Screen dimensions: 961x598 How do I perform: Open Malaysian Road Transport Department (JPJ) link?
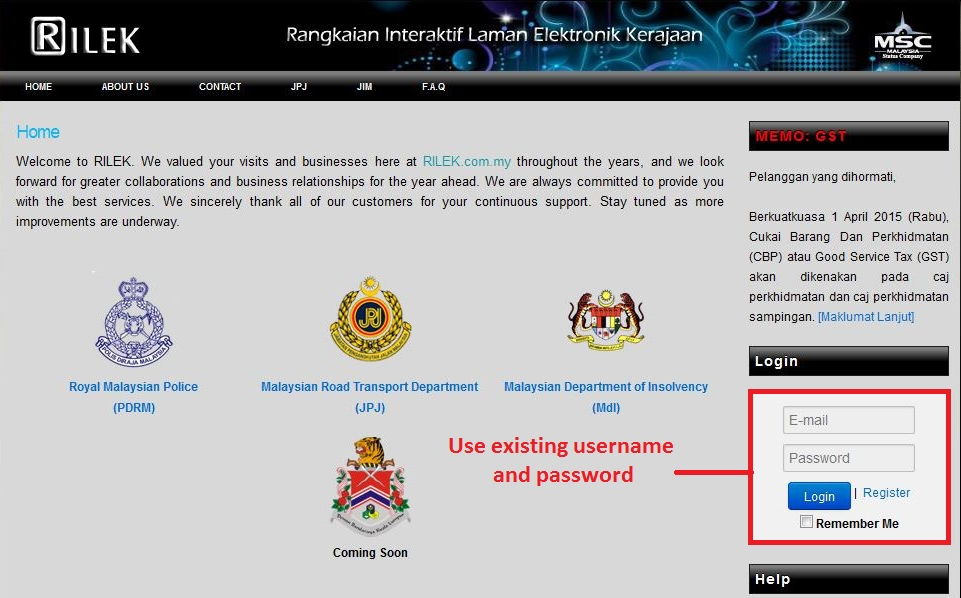pyautogui.click(x=370, y=397)
